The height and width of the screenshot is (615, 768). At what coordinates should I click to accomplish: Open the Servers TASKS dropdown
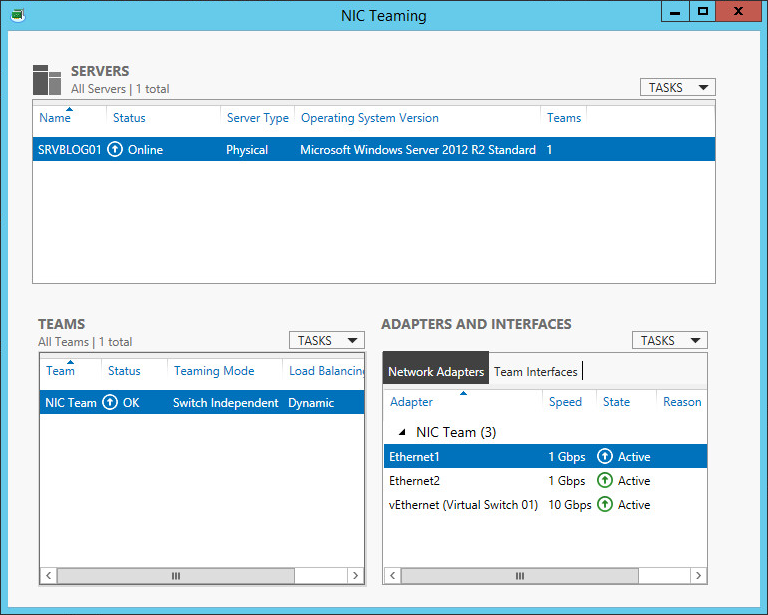pos(677,88)
